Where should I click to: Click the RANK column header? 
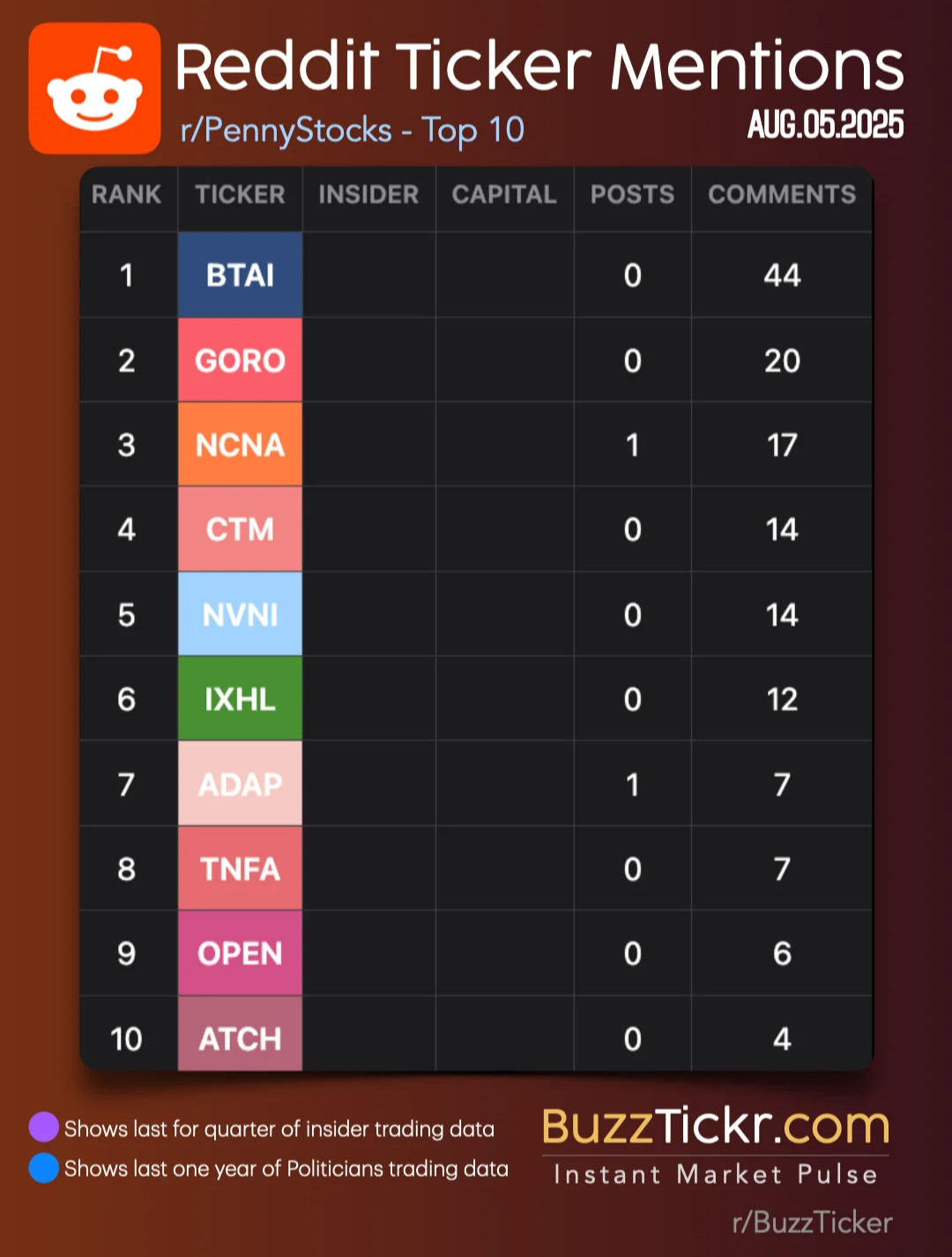click(127, 194)
